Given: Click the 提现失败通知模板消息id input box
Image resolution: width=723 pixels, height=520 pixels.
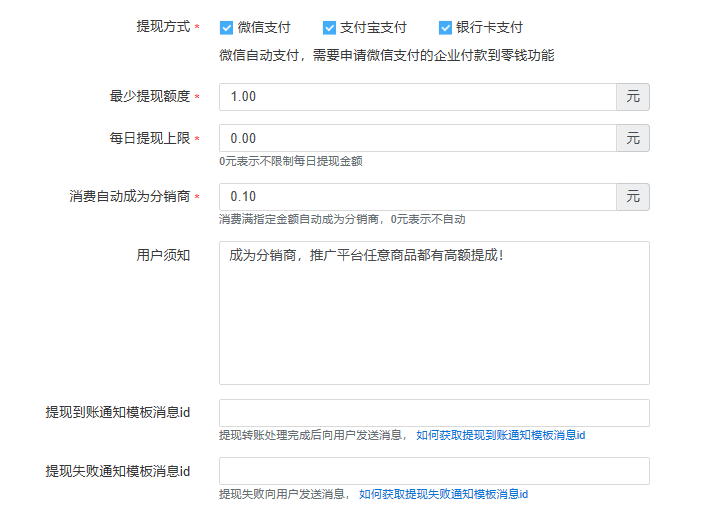Looking at the screenshot, I should pyautogui.click(x=434, y=471).
